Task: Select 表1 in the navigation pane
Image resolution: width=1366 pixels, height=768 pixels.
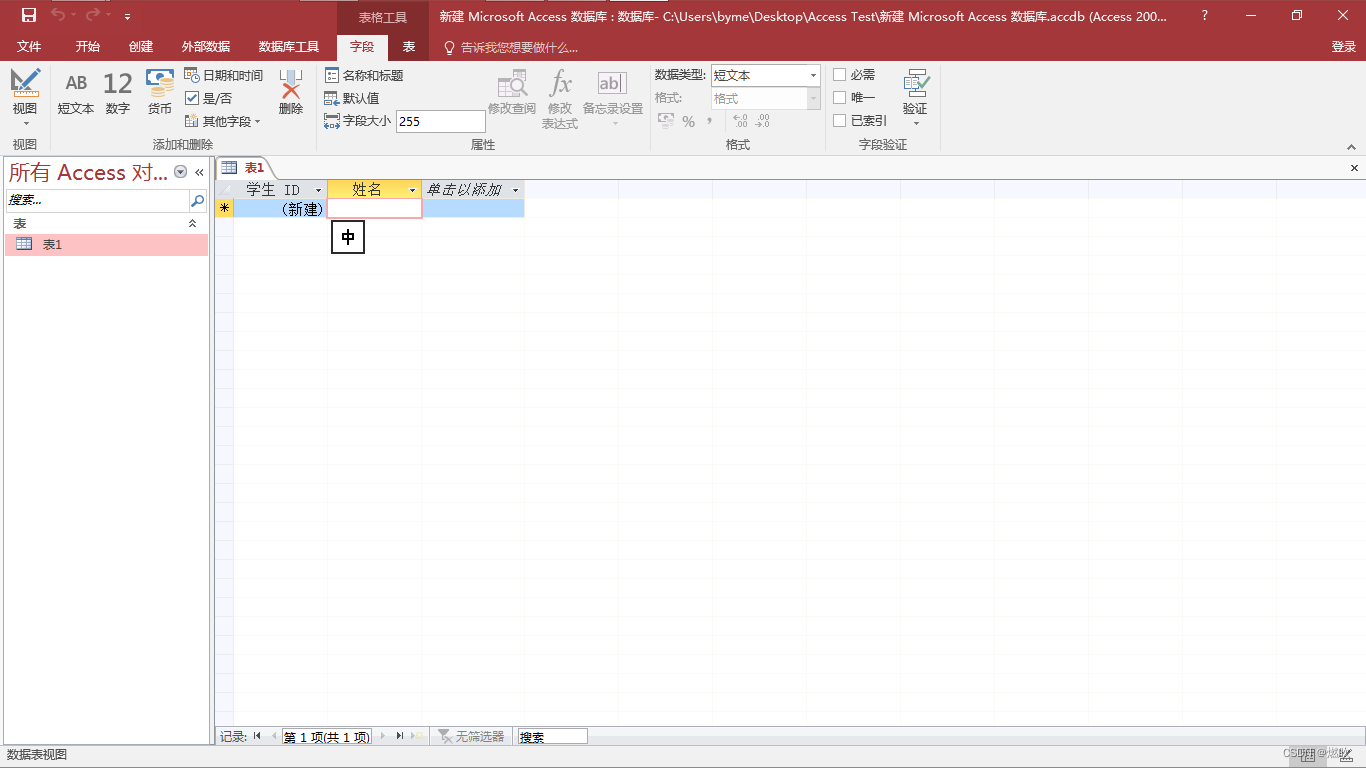Action: (106, 244)
